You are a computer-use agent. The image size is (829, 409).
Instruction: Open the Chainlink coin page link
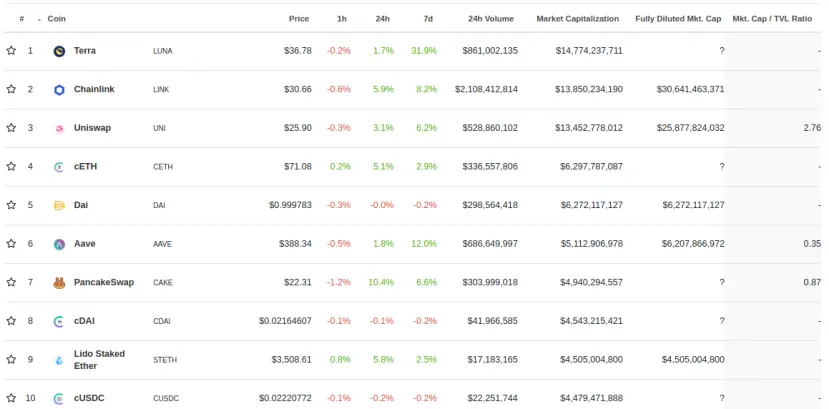(94, 89)
